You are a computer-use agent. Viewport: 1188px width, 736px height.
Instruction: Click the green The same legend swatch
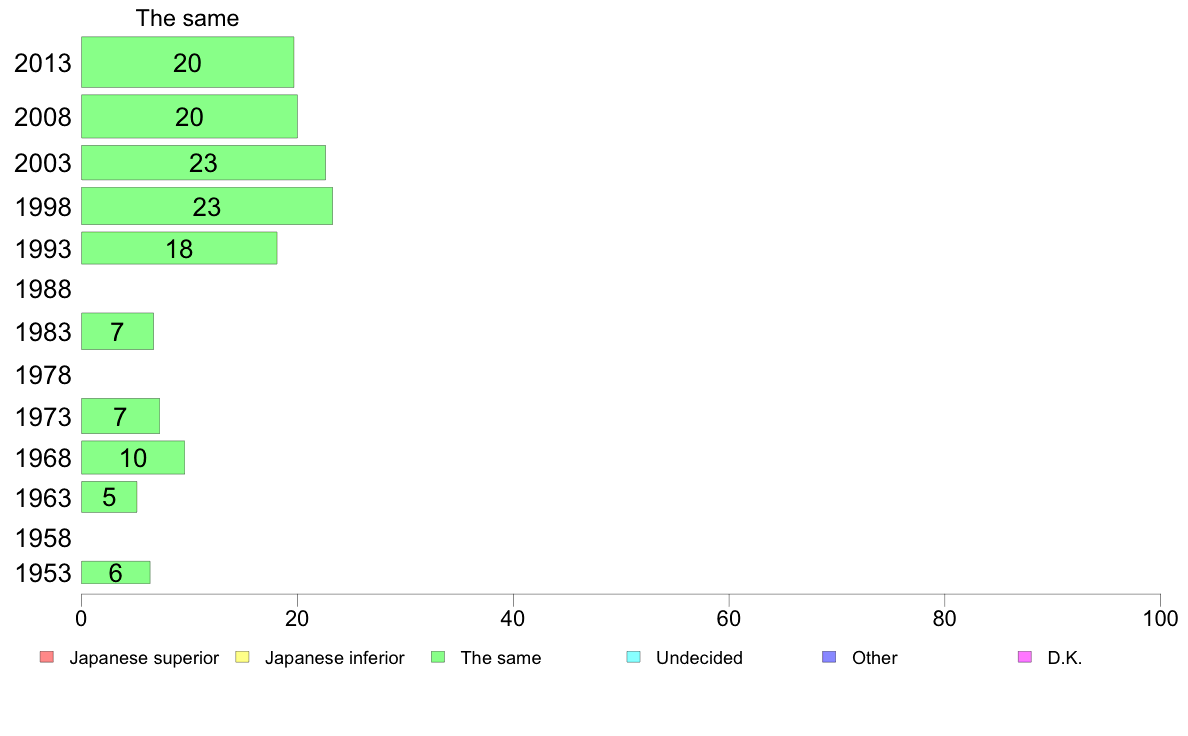click(x=438, y=657)
